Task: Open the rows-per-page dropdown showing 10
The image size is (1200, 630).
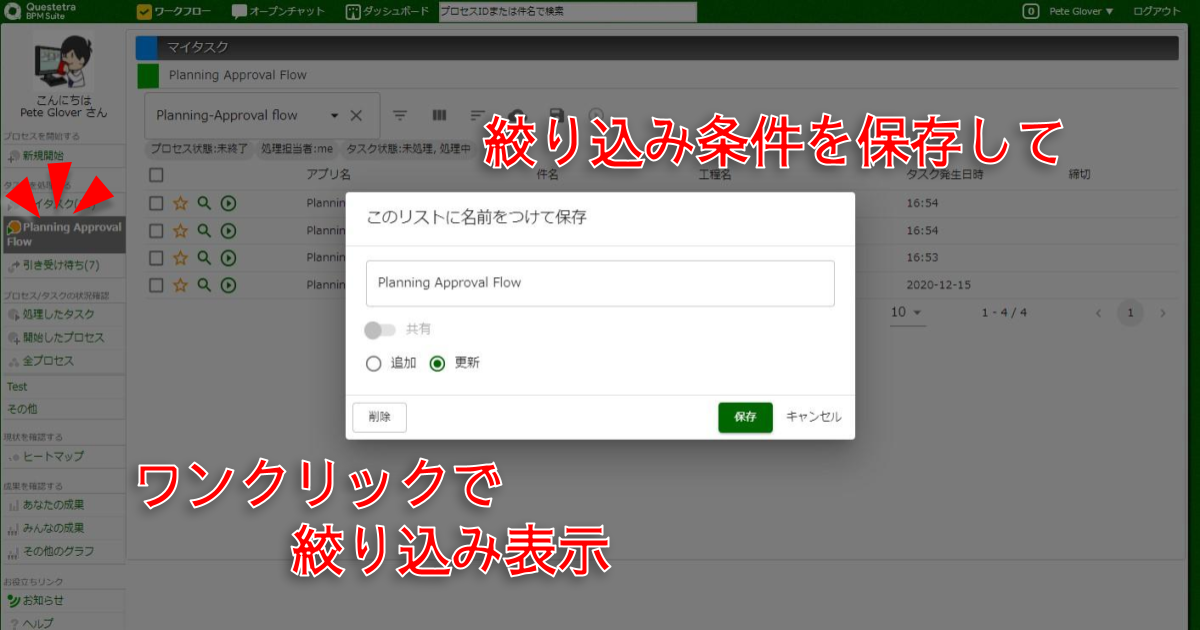Action: [x=907, y=313]
